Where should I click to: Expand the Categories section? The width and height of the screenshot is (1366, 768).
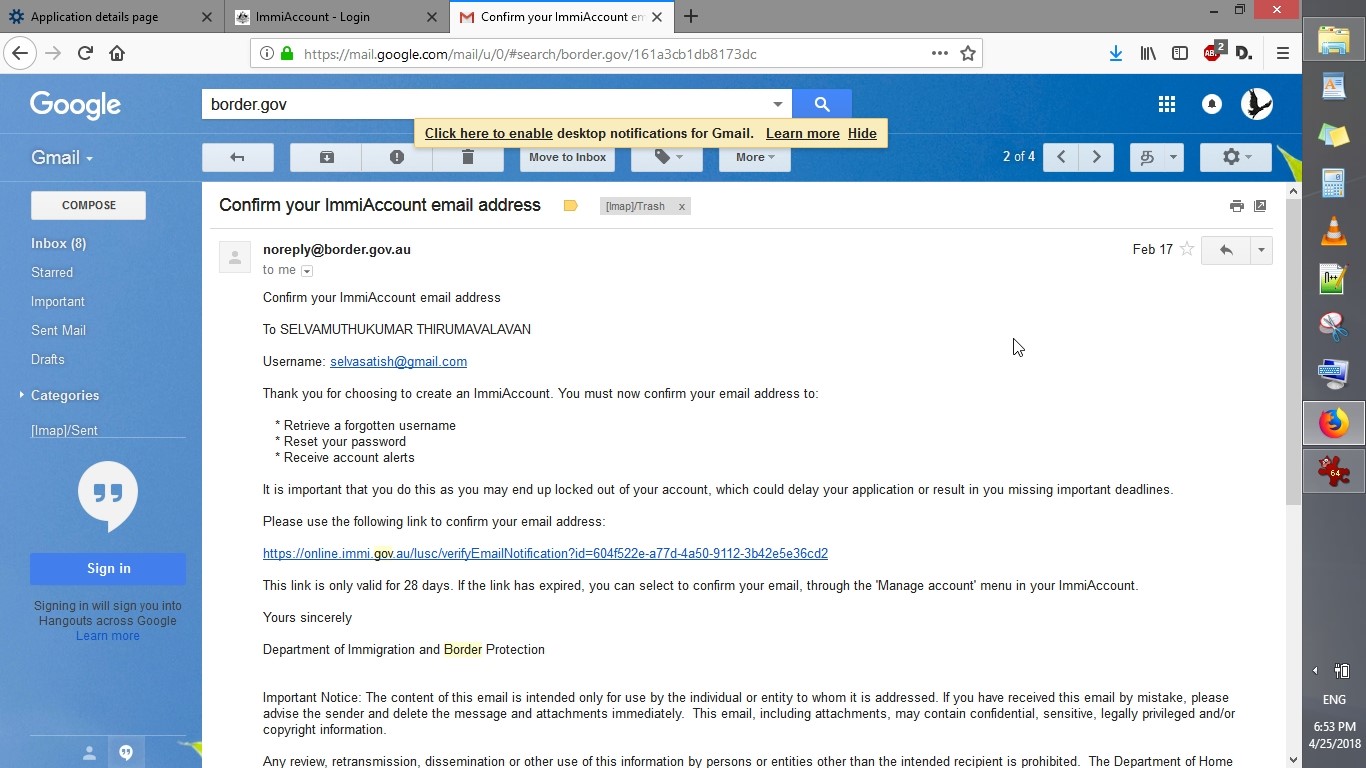[x=22, y=395]
